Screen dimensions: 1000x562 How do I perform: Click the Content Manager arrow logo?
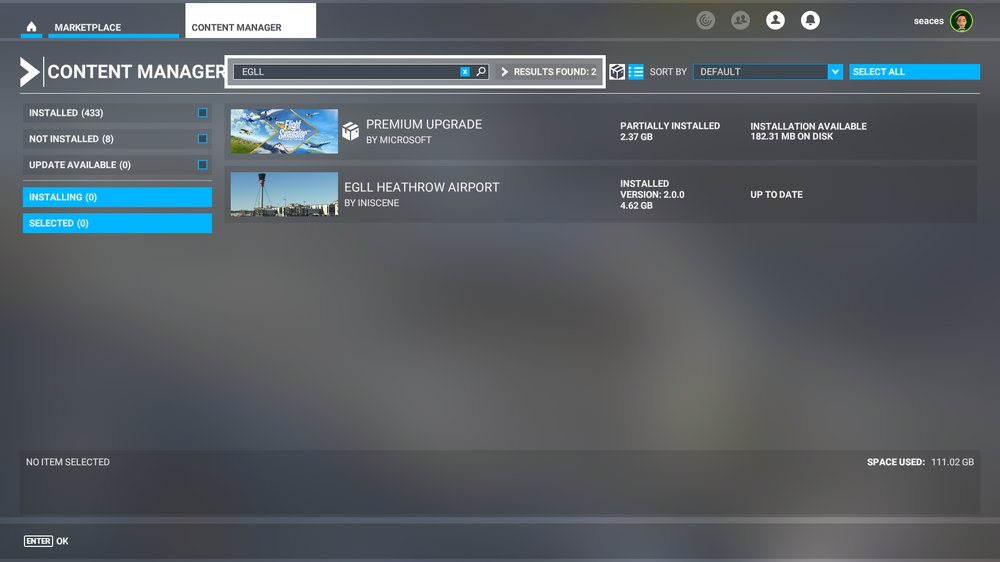tap(29, 71)
